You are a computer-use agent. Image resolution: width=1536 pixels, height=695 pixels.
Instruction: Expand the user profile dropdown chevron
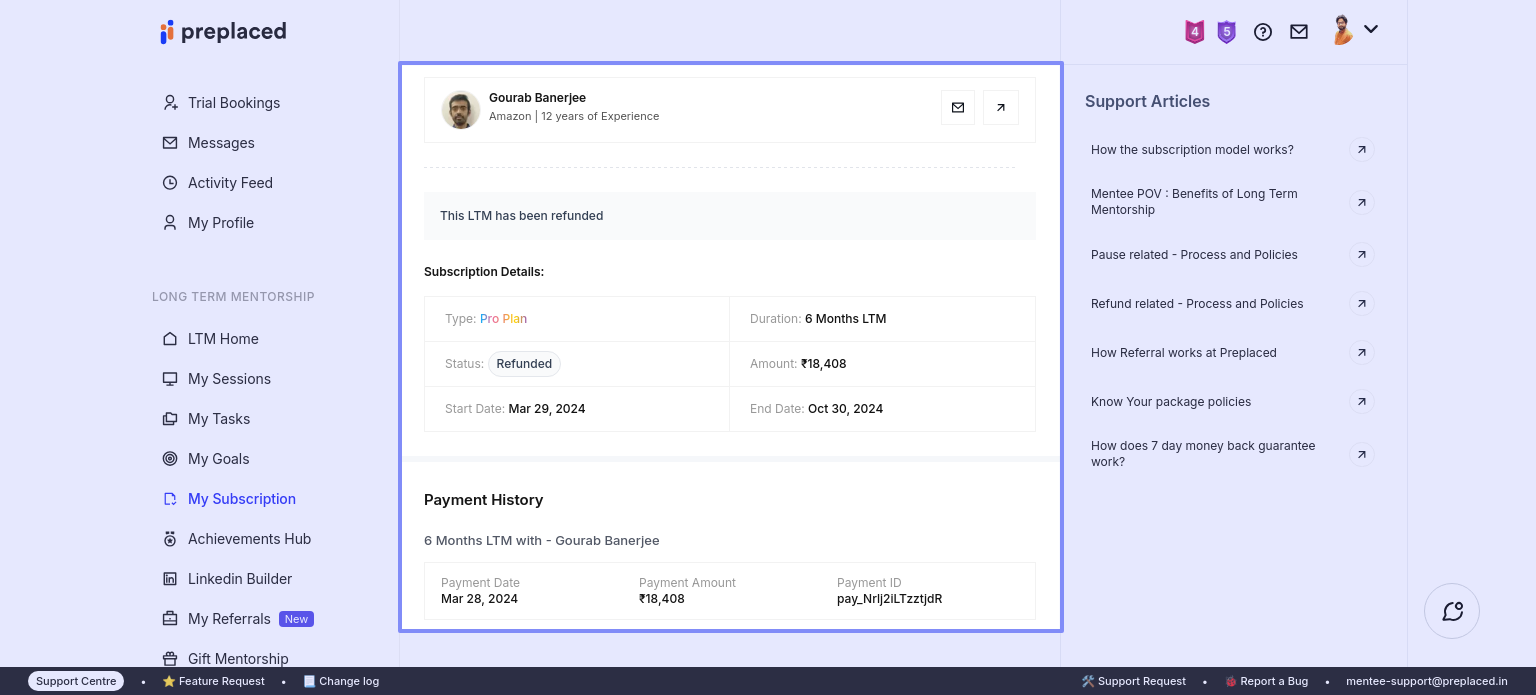1371,30
